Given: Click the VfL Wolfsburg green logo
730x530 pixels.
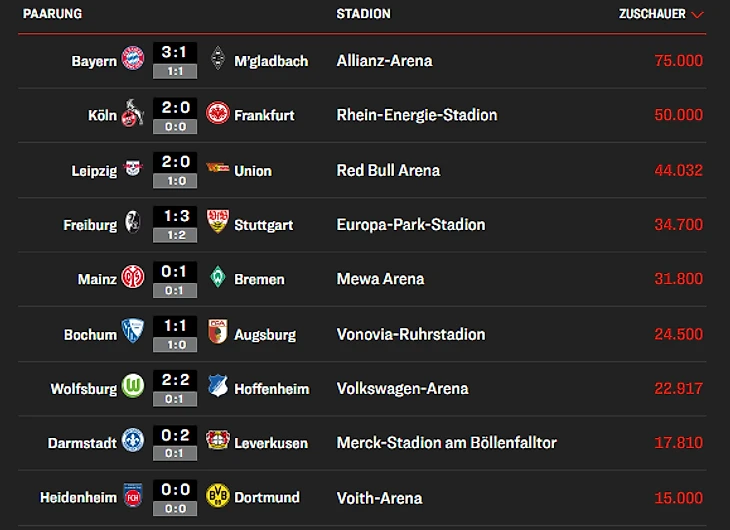Looking at the screenshot, I should coord(133,388).
